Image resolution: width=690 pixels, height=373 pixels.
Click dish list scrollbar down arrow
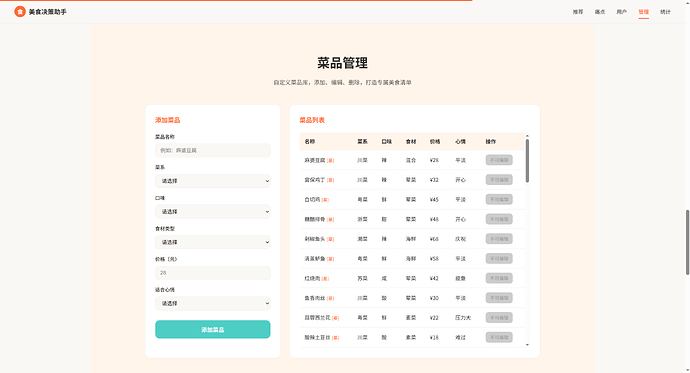527,345
